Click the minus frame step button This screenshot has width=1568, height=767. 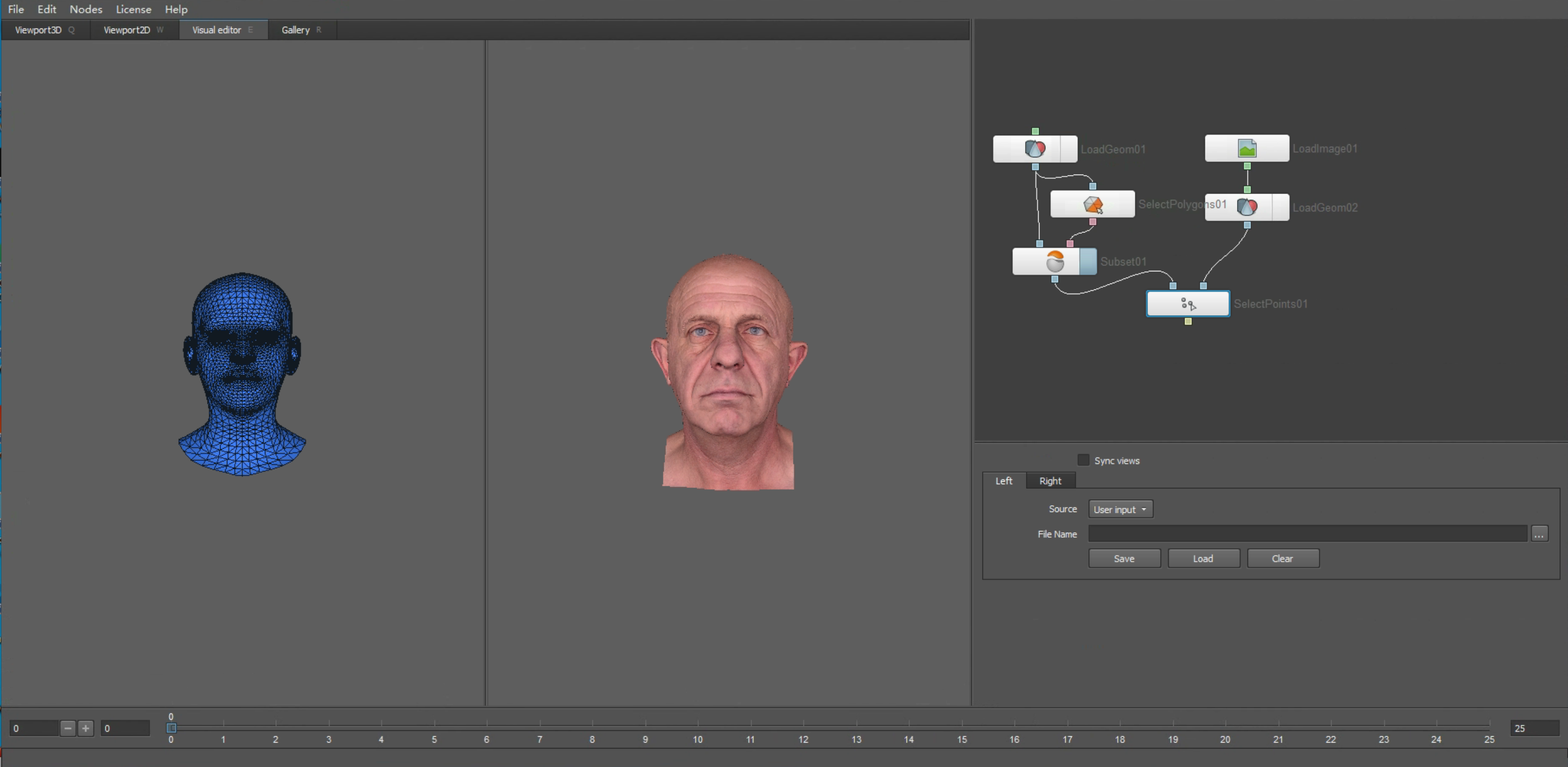coord(67,728)
